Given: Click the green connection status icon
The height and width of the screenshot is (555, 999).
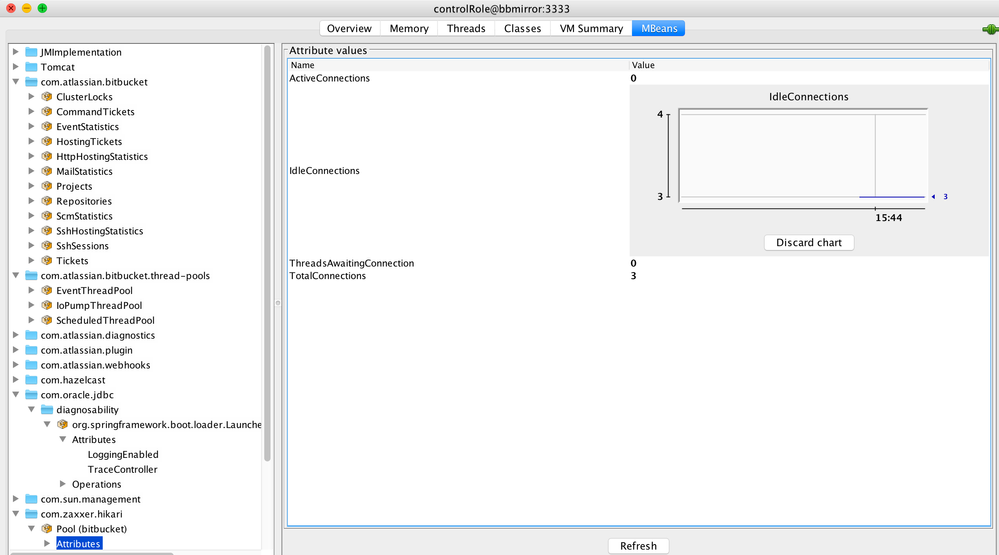Looking at the screenshot, I should (991, 29).
